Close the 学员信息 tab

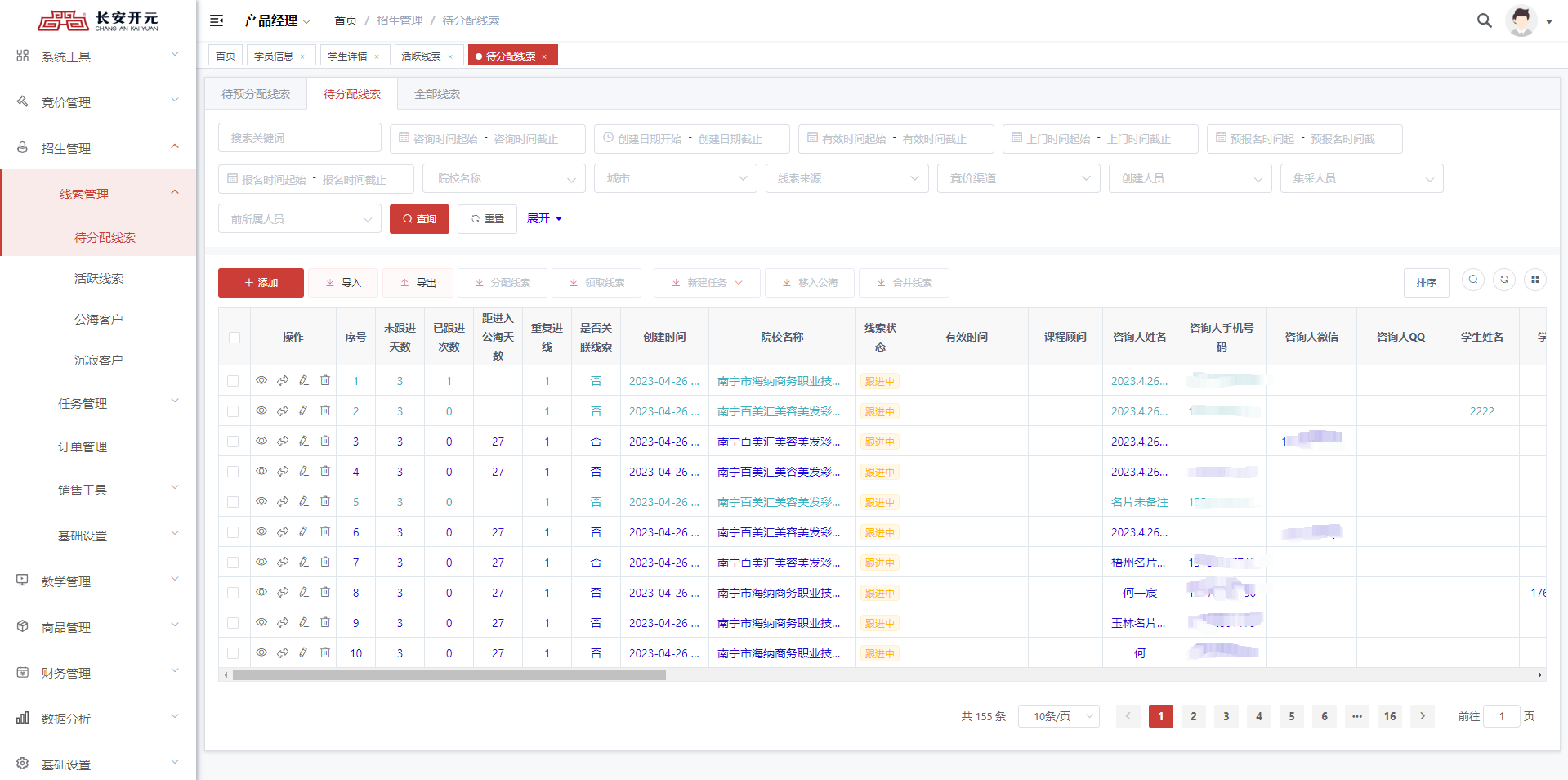click(x=302, y=56)
